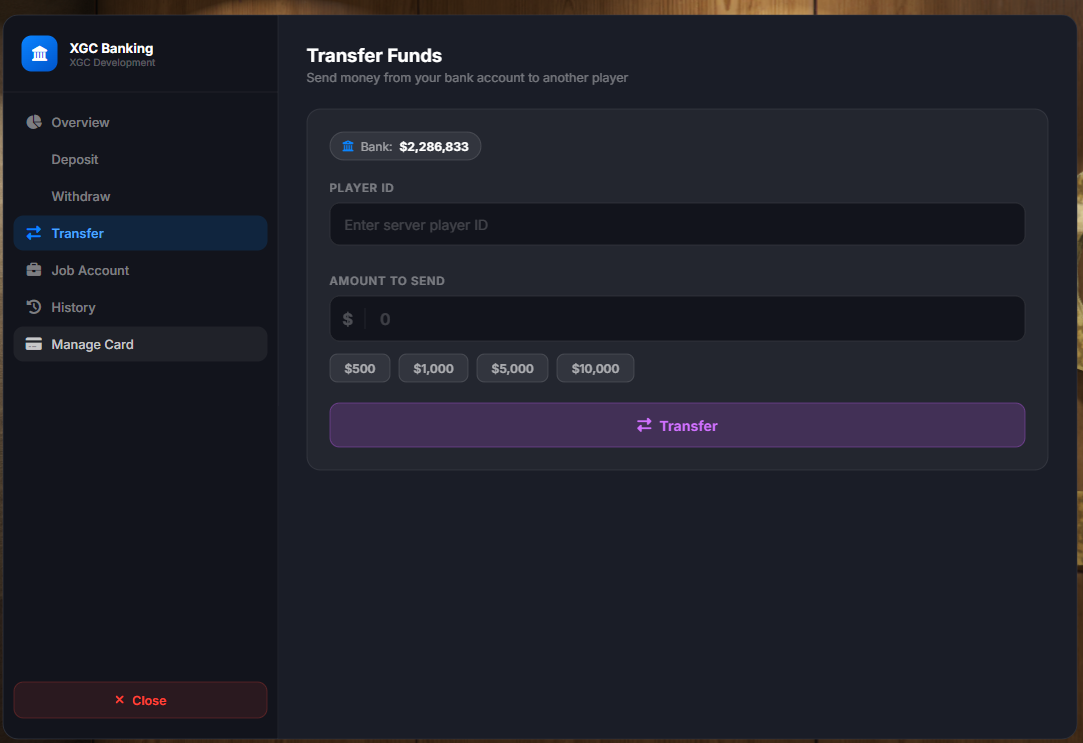Click the X icon on Close button

[x=119, y=700]
